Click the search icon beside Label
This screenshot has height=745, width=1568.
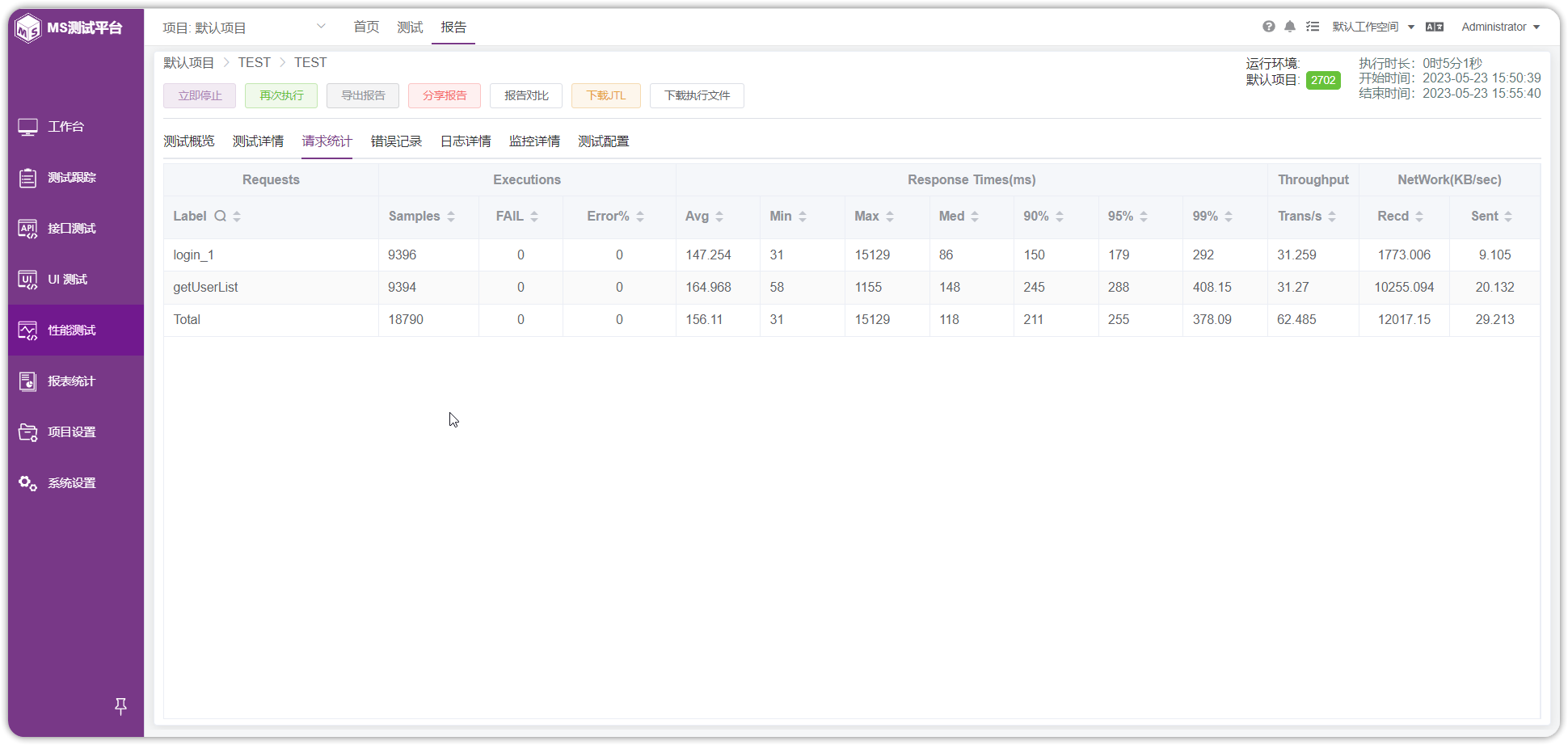(x=220, y=216)
